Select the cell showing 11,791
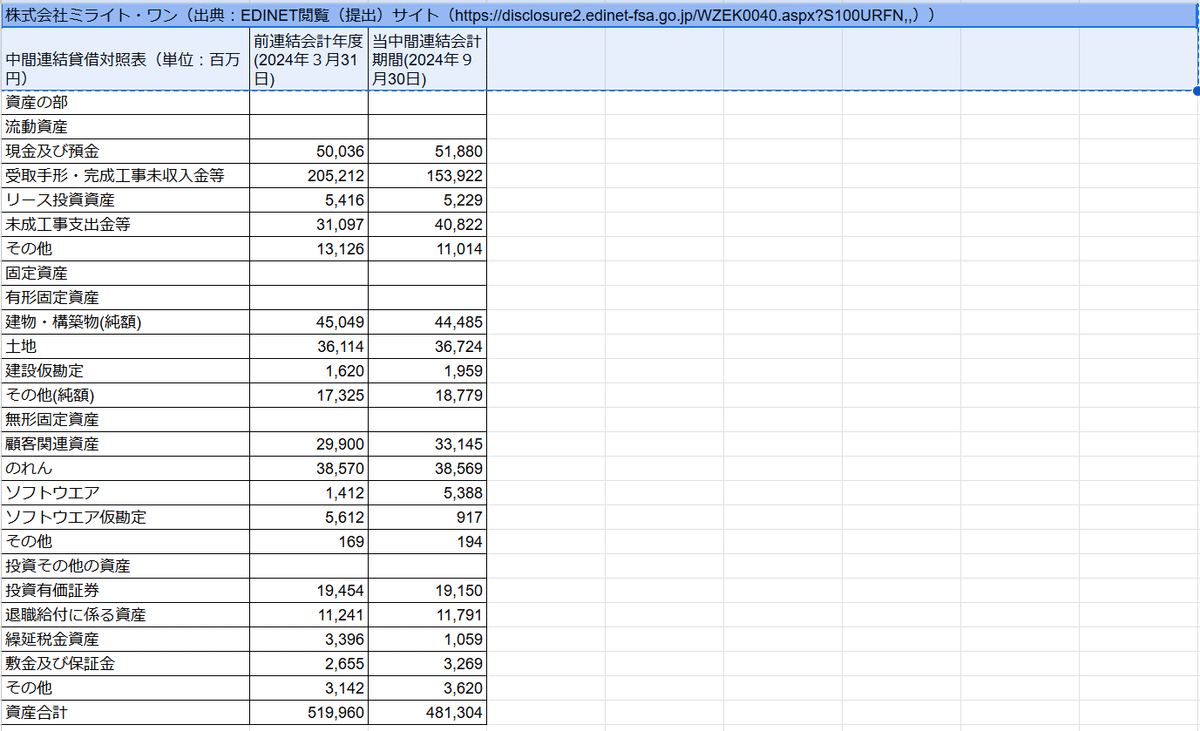Image resolution: width=1200 pixels, height=731 pixels. pos(427,614)
